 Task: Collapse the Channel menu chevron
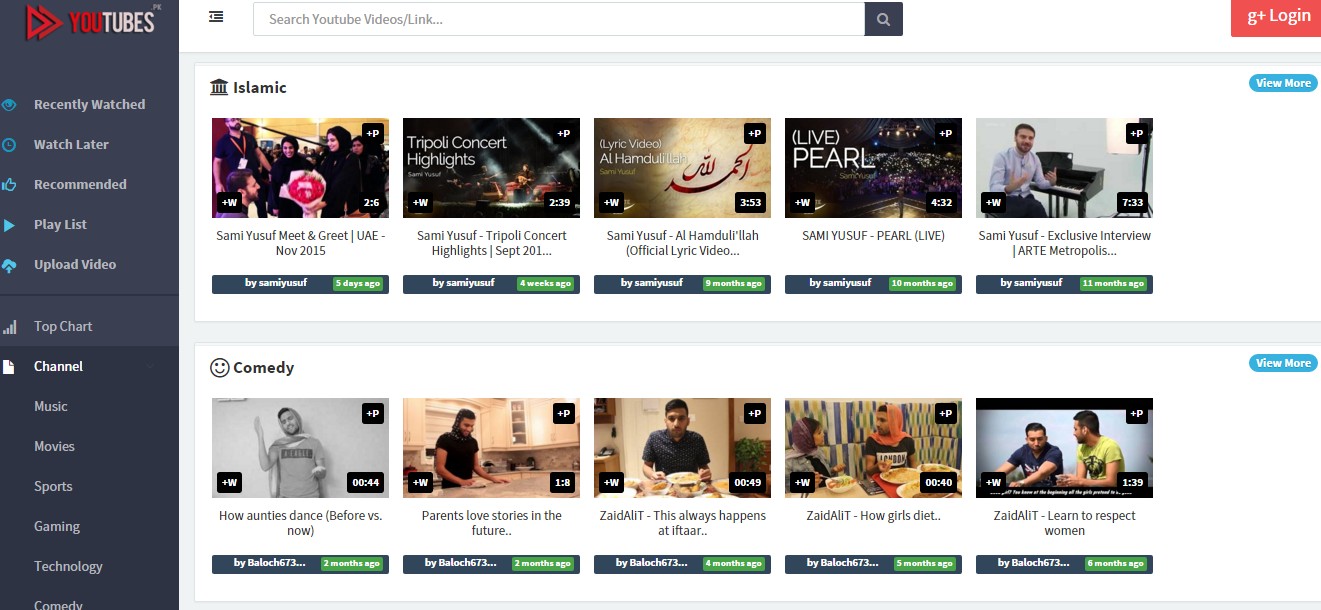click(152, 367)
